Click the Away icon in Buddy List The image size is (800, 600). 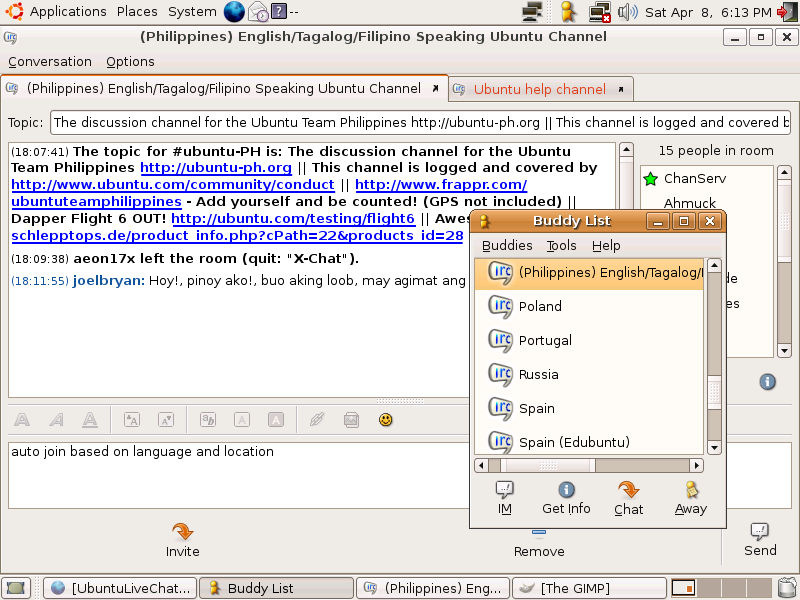691,498
